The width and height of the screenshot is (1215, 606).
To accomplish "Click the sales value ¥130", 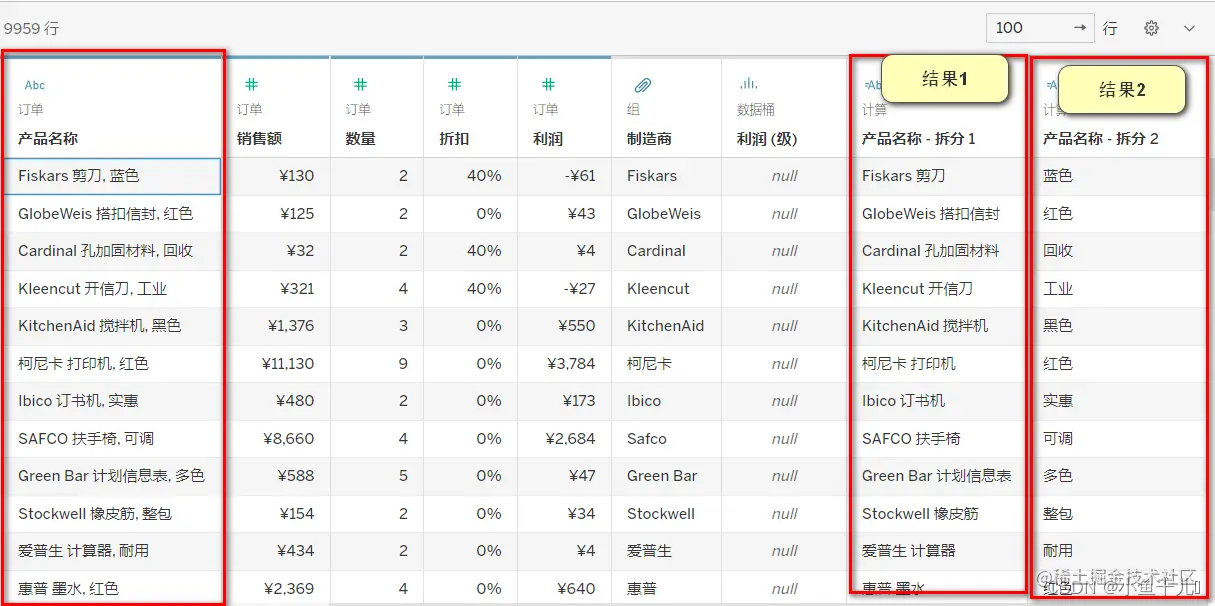I will 297,176.
